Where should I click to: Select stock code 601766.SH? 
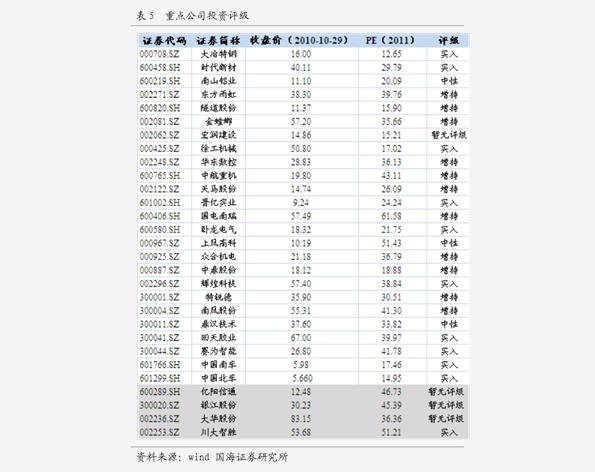(x=160, y=365)
